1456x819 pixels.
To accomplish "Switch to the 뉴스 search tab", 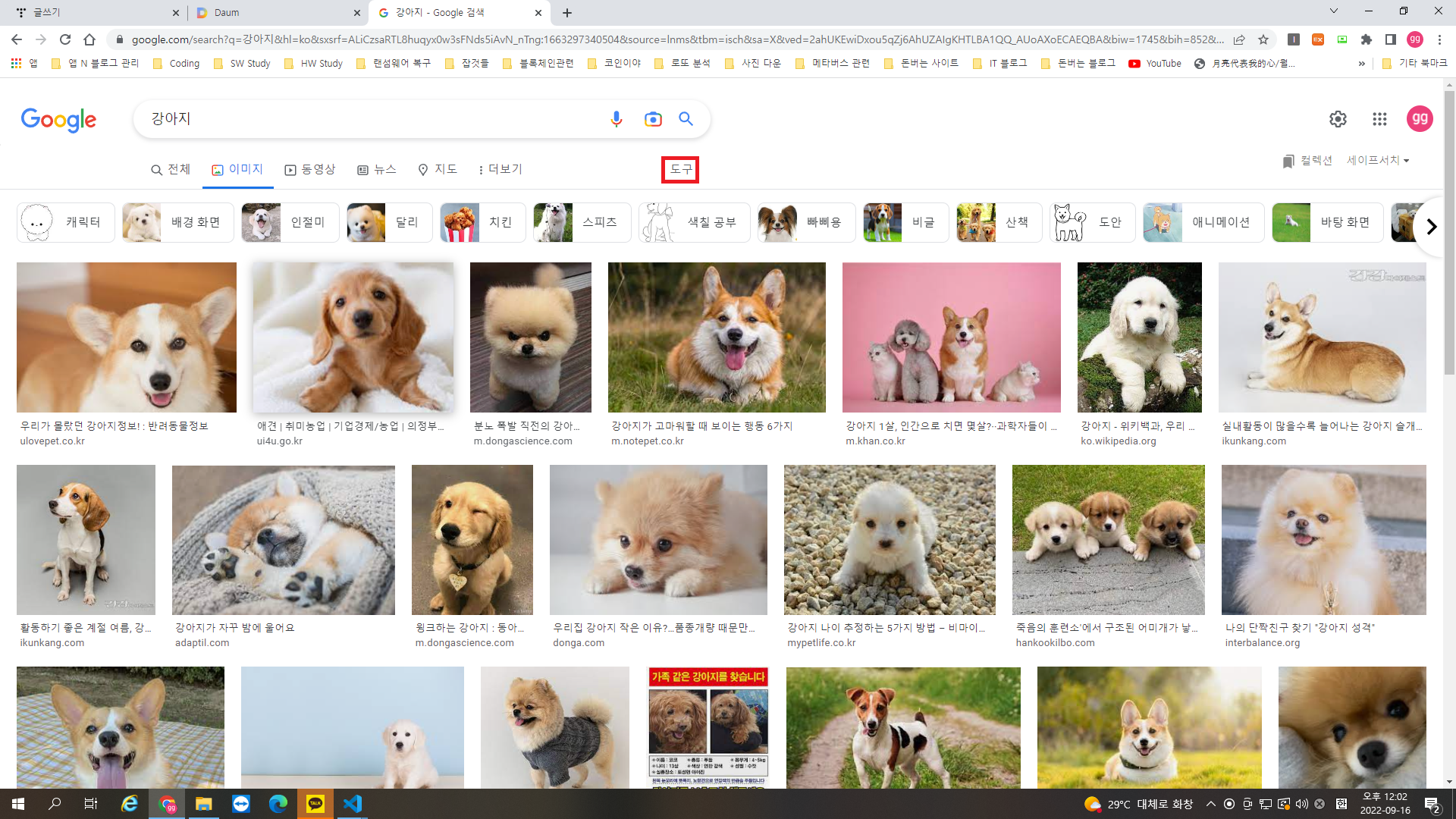I will 377,170.
